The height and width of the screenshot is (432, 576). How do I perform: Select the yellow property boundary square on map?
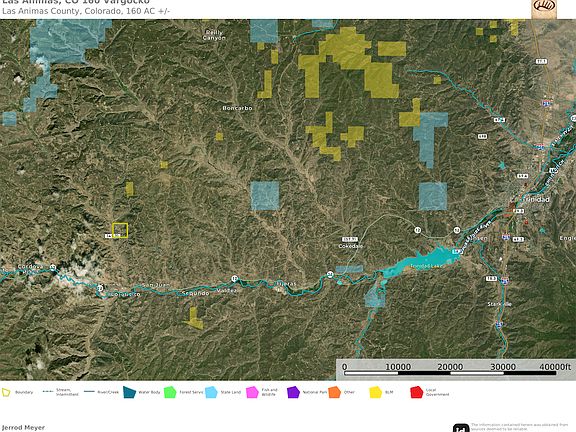pos(120,230)
